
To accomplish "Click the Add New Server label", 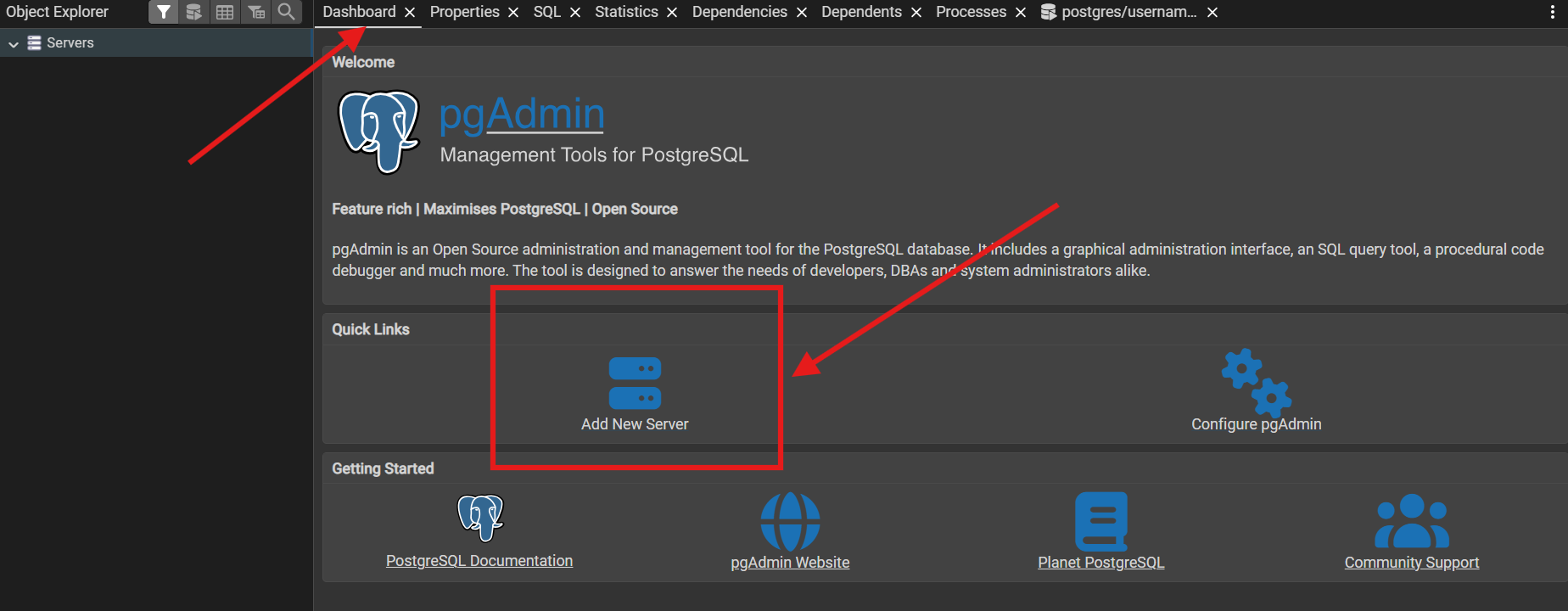I will (x=635, y=424).
